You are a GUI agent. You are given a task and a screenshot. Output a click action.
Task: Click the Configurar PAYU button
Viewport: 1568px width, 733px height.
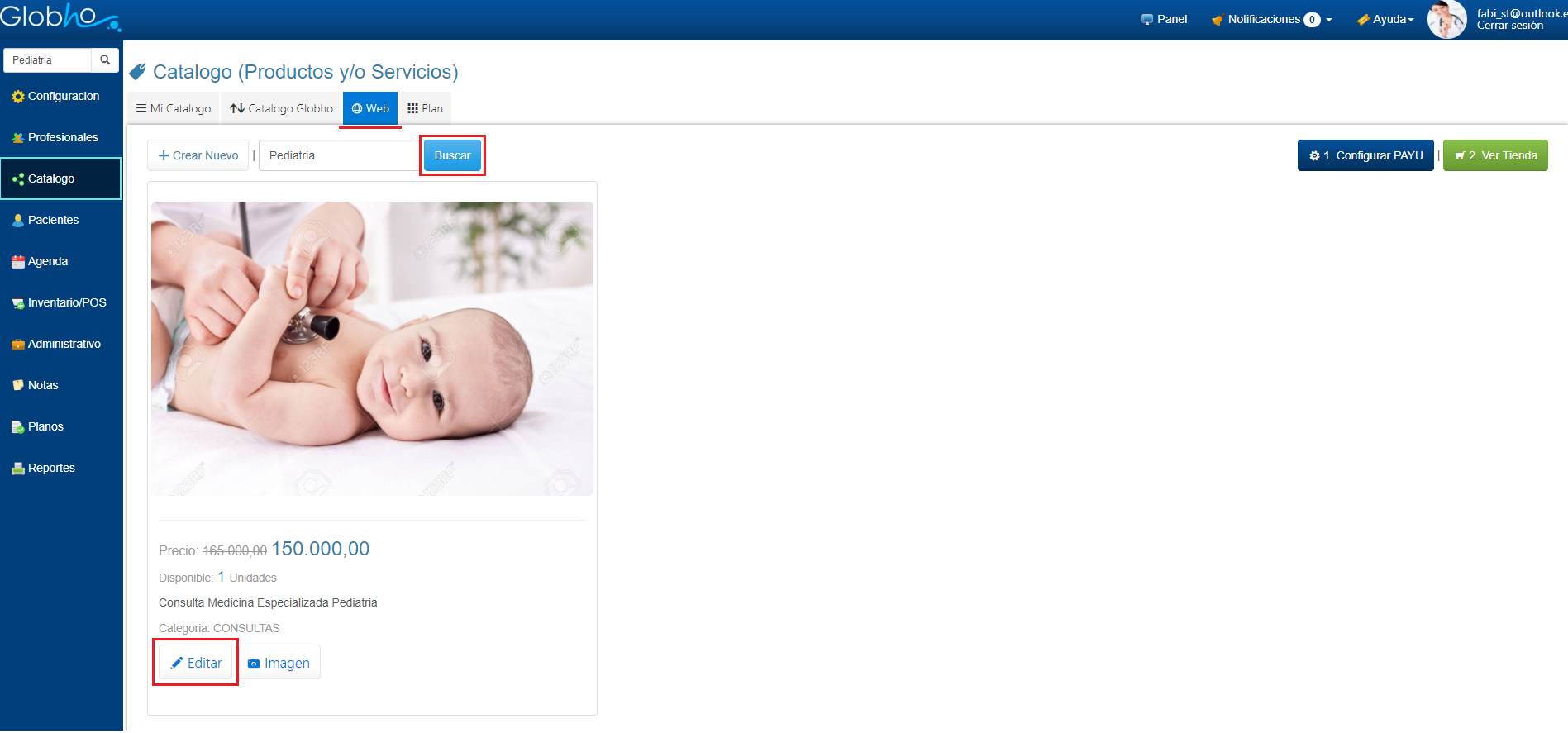(x=1365, y=156)
